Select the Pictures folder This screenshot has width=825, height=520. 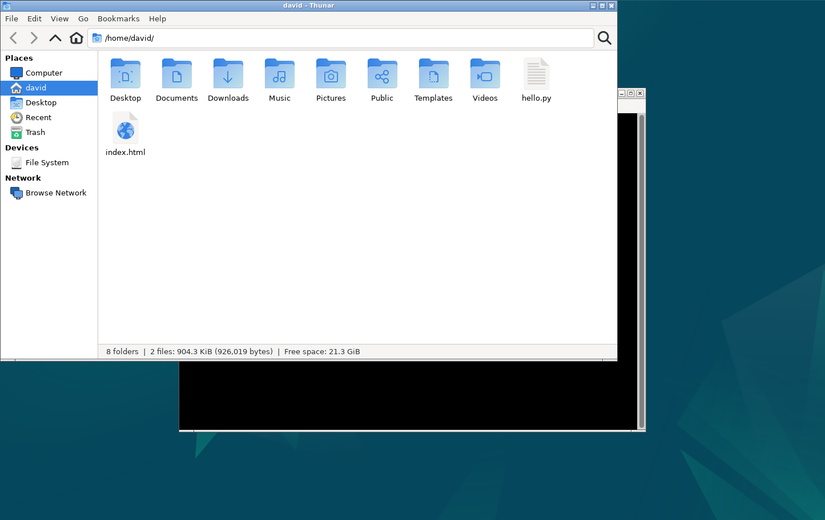(x=331, y=81)
